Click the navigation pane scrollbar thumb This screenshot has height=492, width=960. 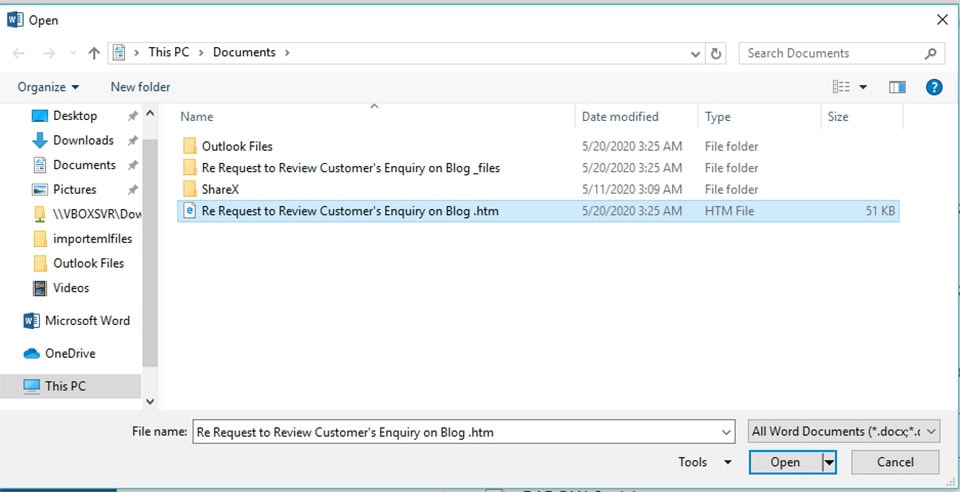point(150,252)
